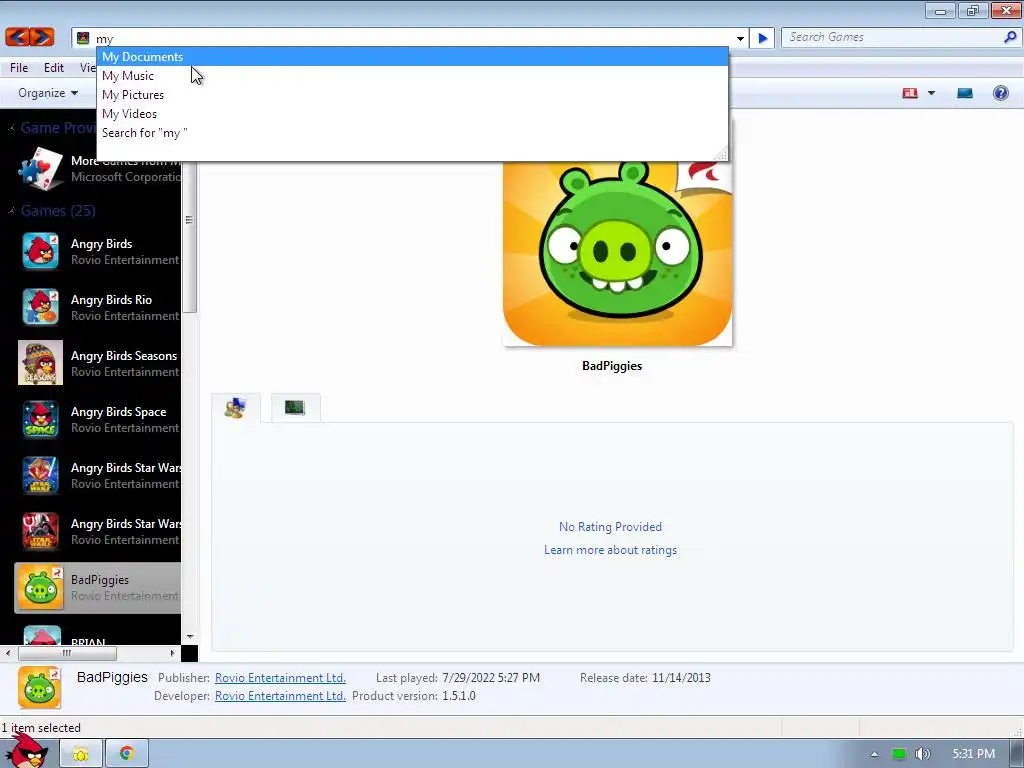Choose My Documents suggestion
Viewport: 1024px width, 768px height.
coord(412,57)
